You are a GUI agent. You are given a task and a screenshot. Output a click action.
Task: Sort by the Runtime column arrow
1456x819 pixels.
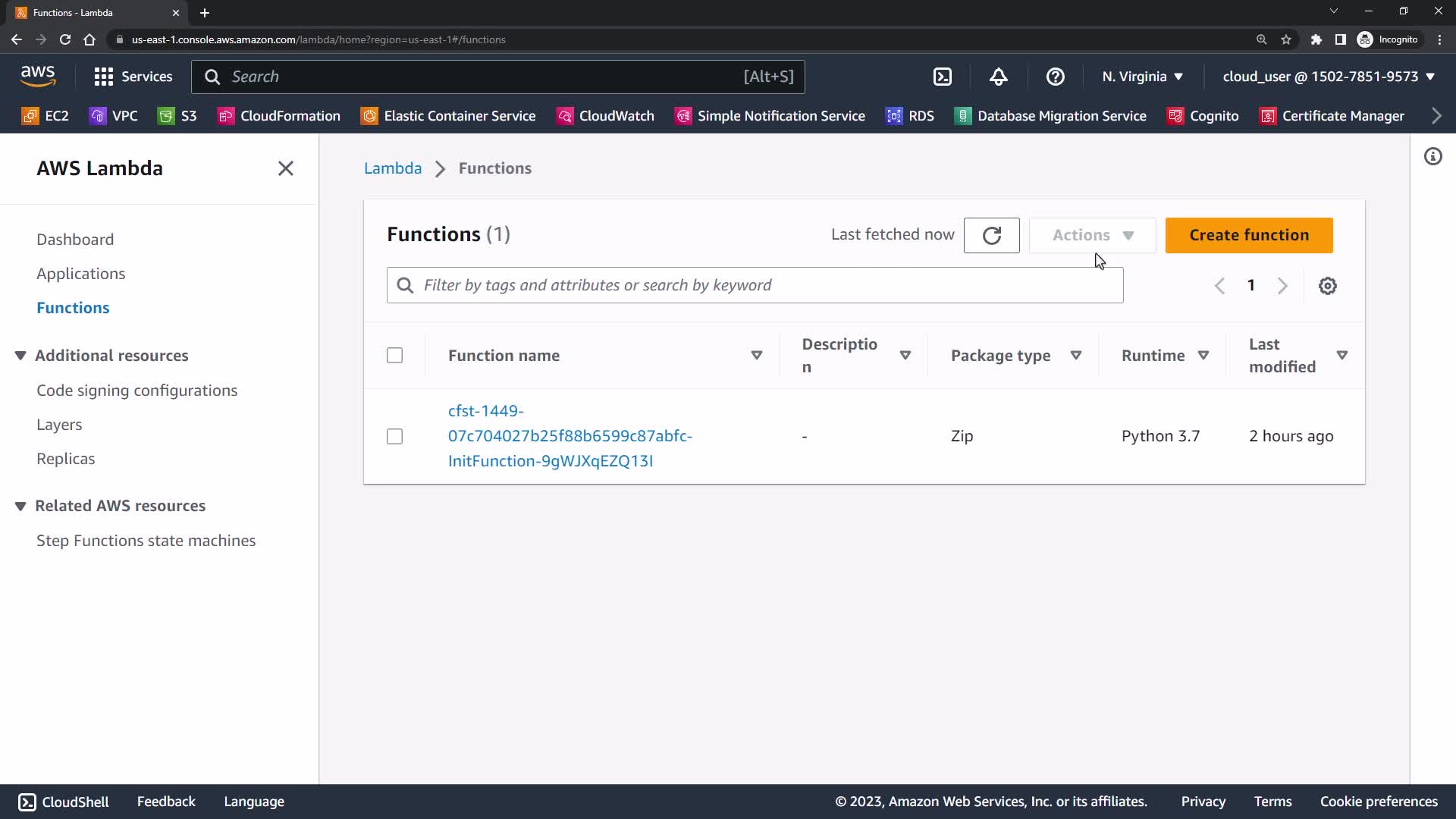(1203, 356)
